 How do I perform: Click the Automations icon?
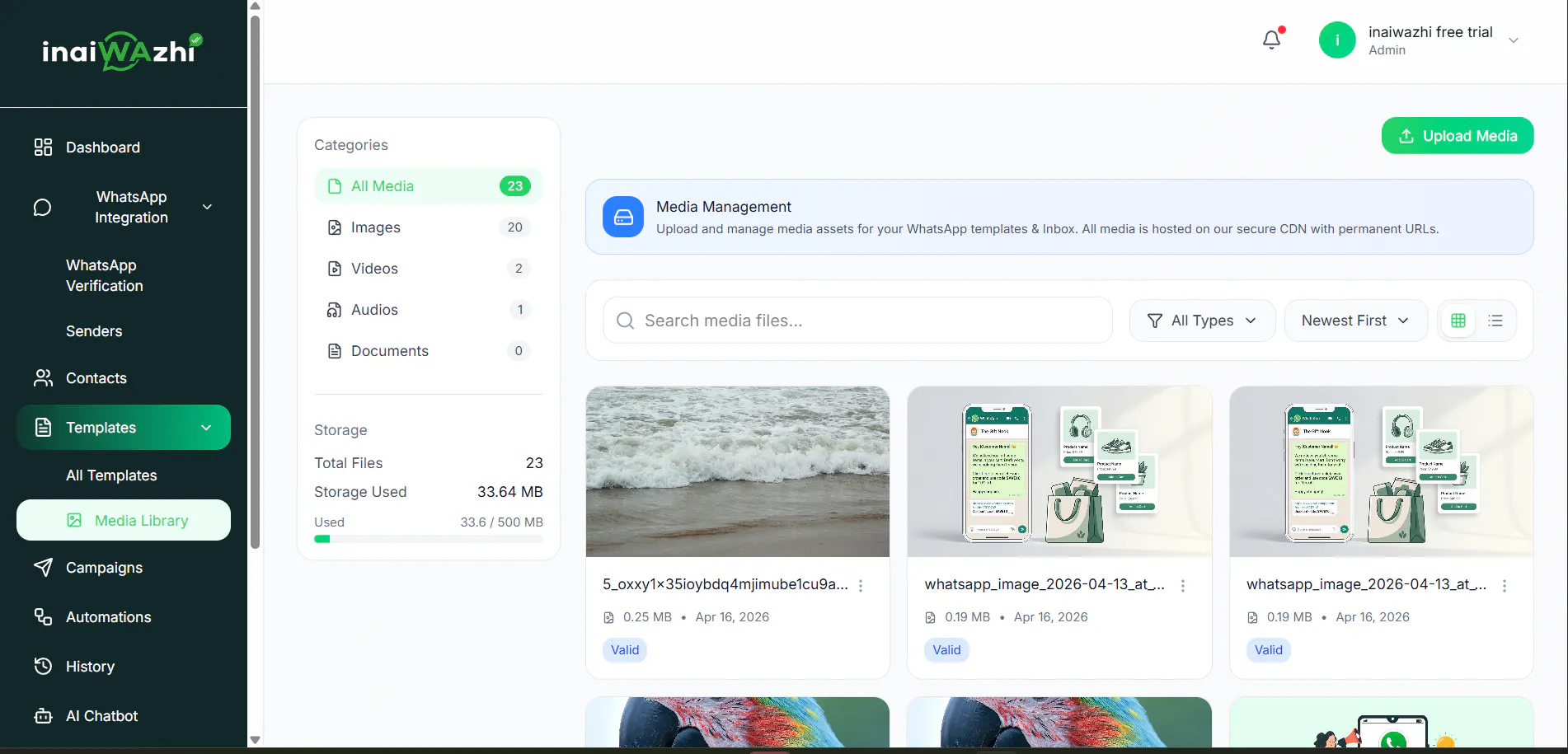43,617
